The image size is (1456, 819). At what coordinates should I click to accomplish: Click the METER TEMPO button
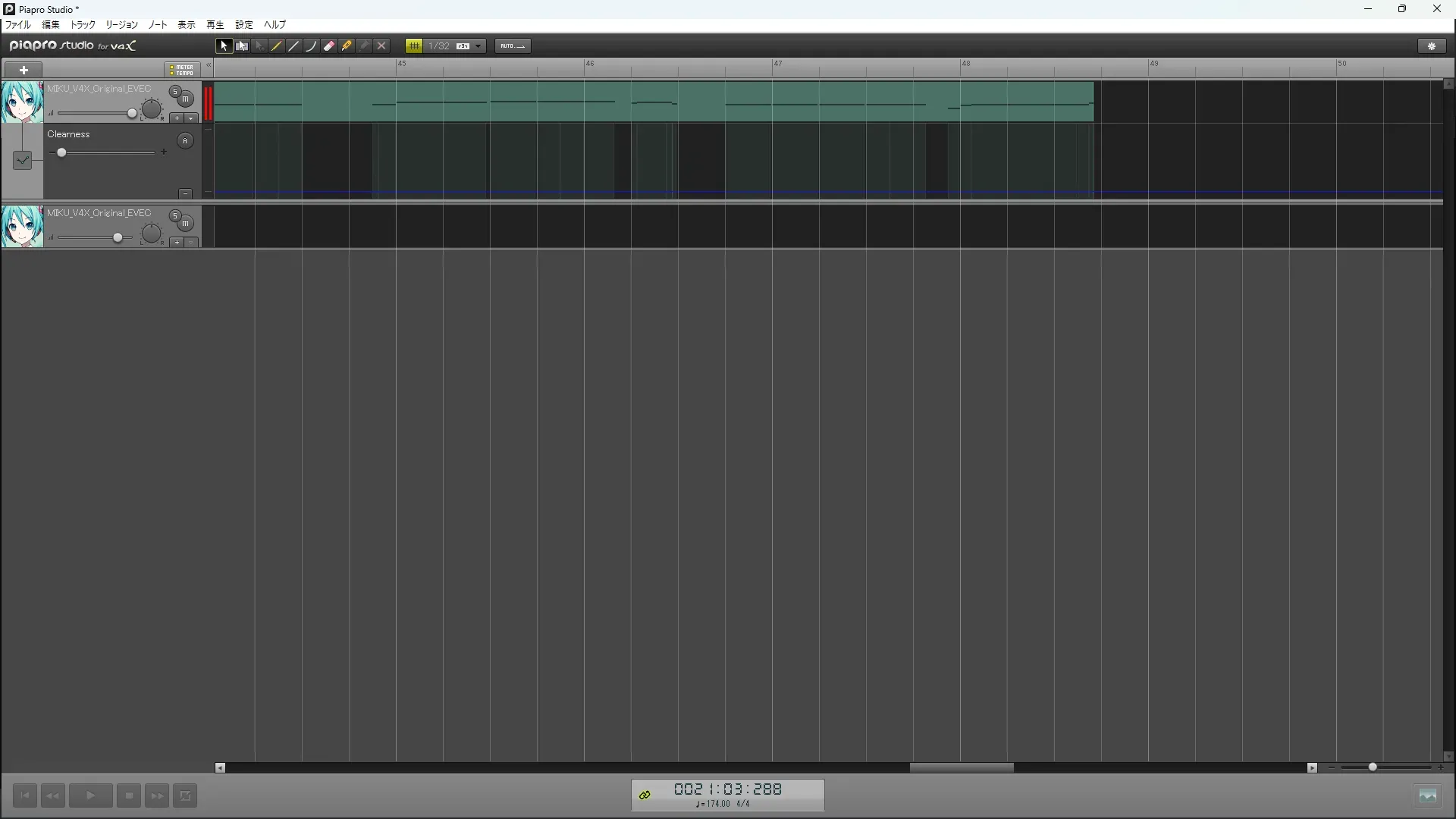[x=182, y=70]
